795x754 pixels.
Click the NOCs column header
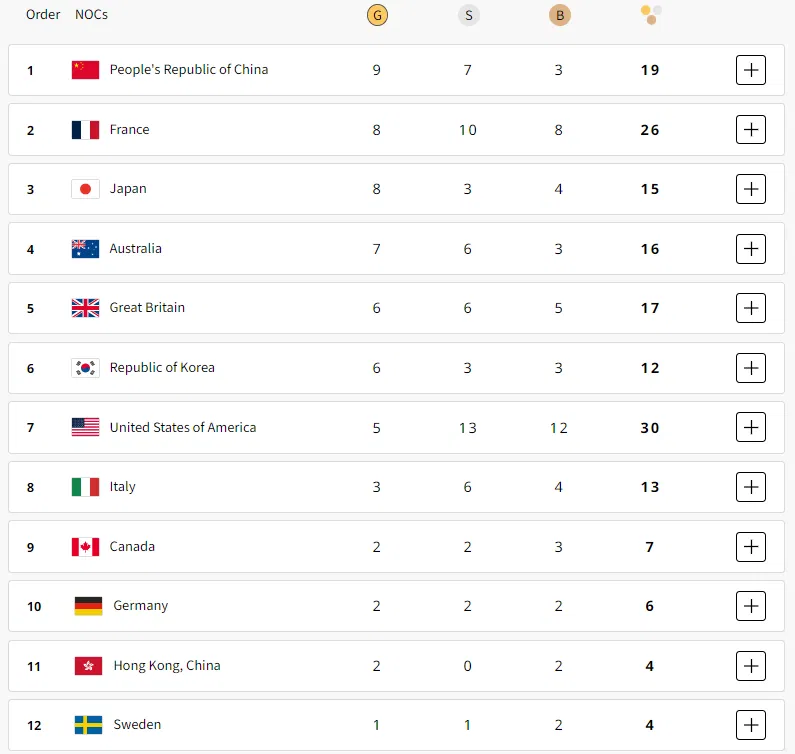[91, 15]
